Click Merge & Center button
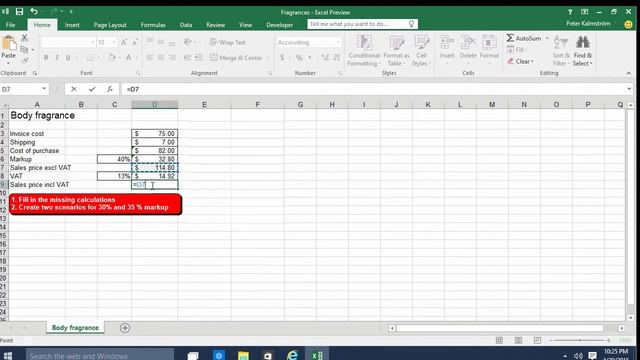Image resolution: width=640 pixels, height=360 pixels. point(236,58)
